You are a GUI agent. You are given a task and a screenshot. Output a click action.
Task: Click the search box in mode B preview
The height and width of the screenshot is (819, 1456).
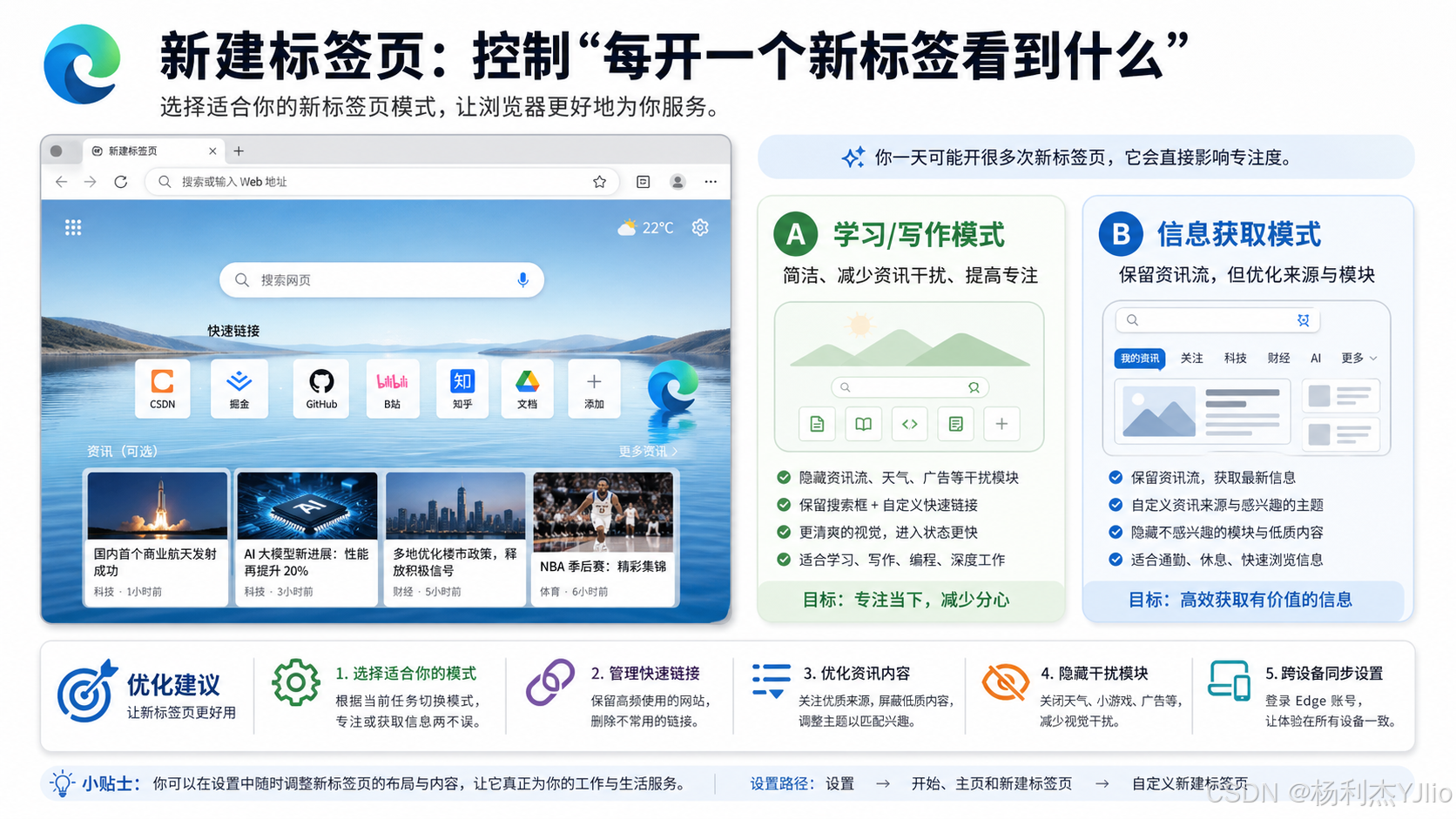1217,320
